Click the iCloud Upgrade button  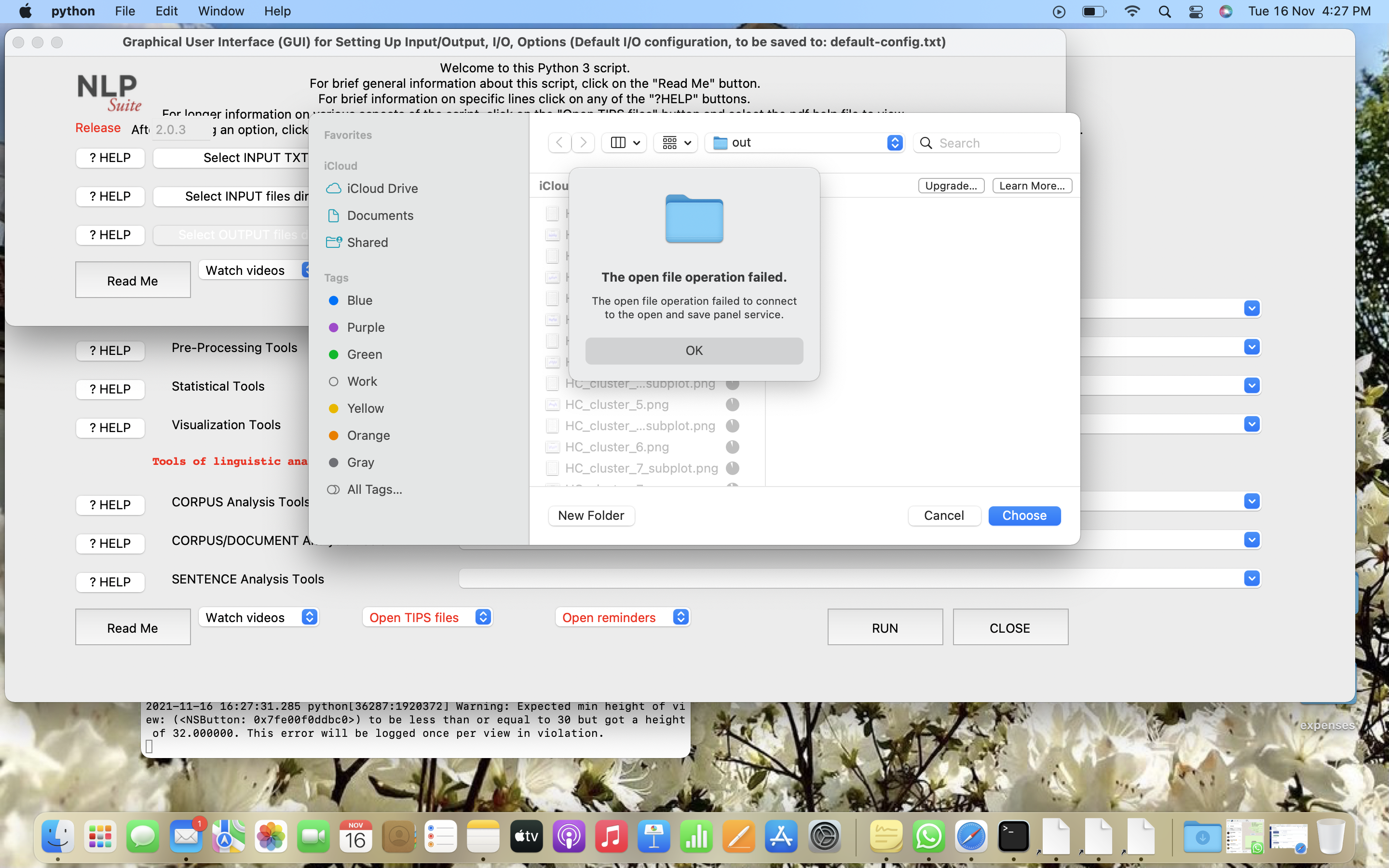click(951, 186)
